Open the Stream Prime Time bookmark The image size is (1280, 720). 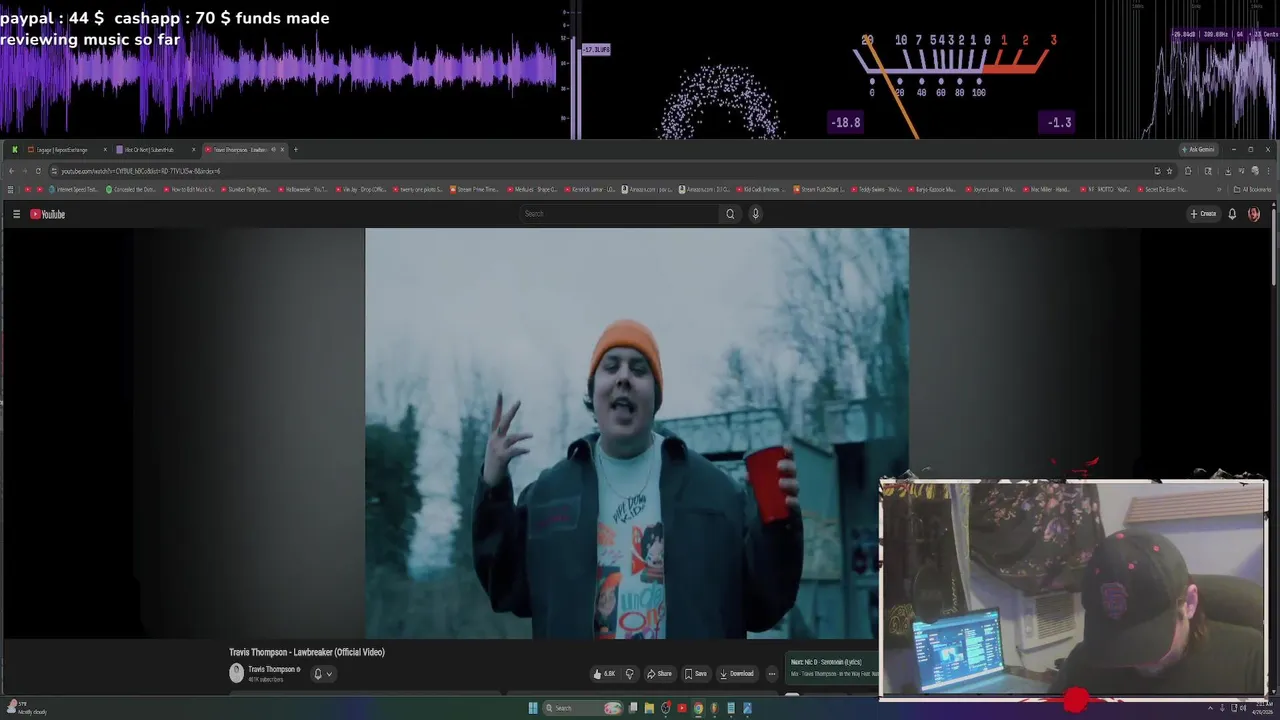point(475,189)
